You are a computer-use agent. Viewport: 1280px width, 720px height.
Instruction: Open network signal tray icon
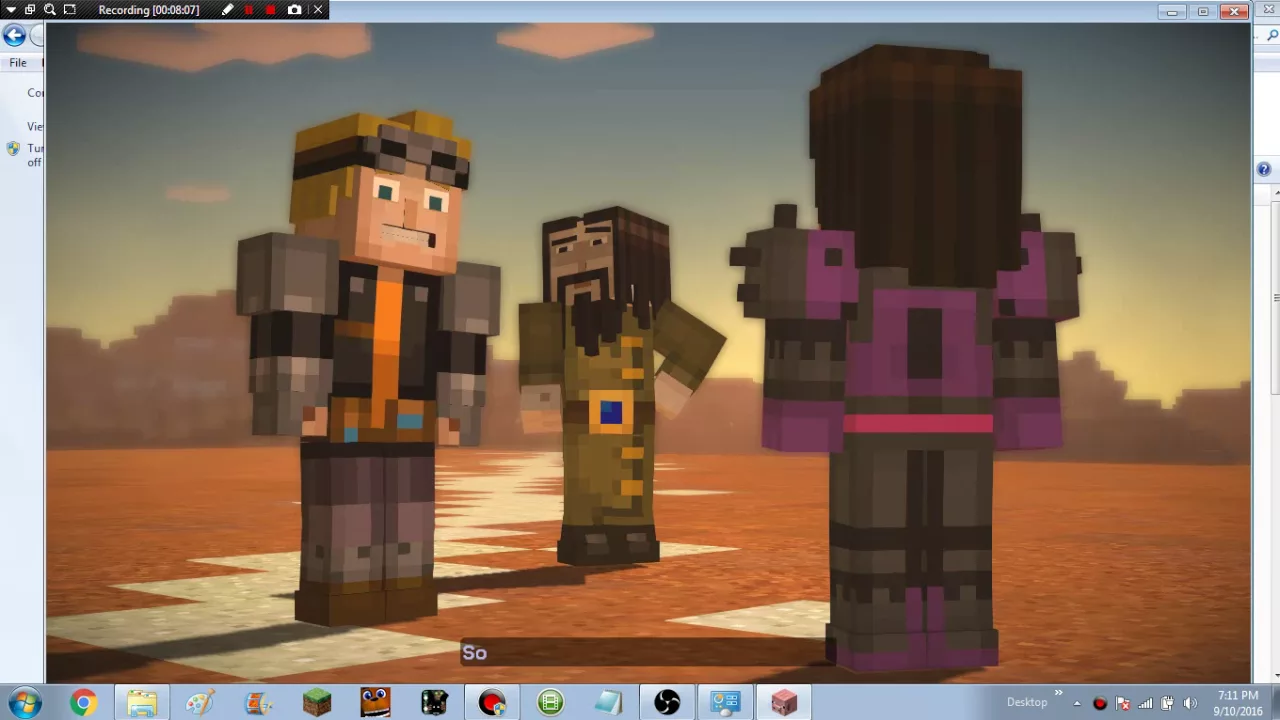pos(1145,703)
